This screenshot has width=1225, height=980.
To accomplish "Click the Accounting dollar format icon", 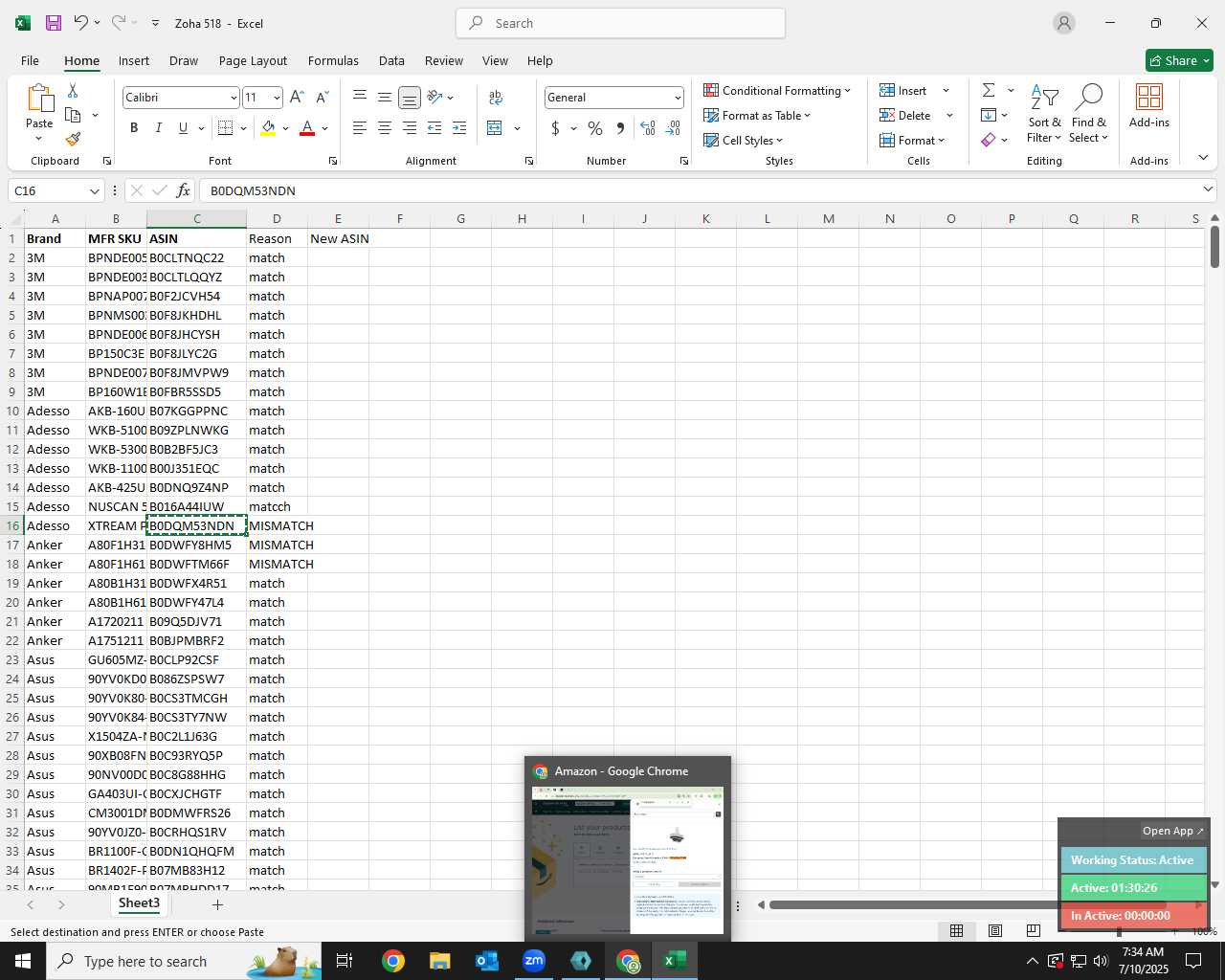I will click(x=555, y=128).
